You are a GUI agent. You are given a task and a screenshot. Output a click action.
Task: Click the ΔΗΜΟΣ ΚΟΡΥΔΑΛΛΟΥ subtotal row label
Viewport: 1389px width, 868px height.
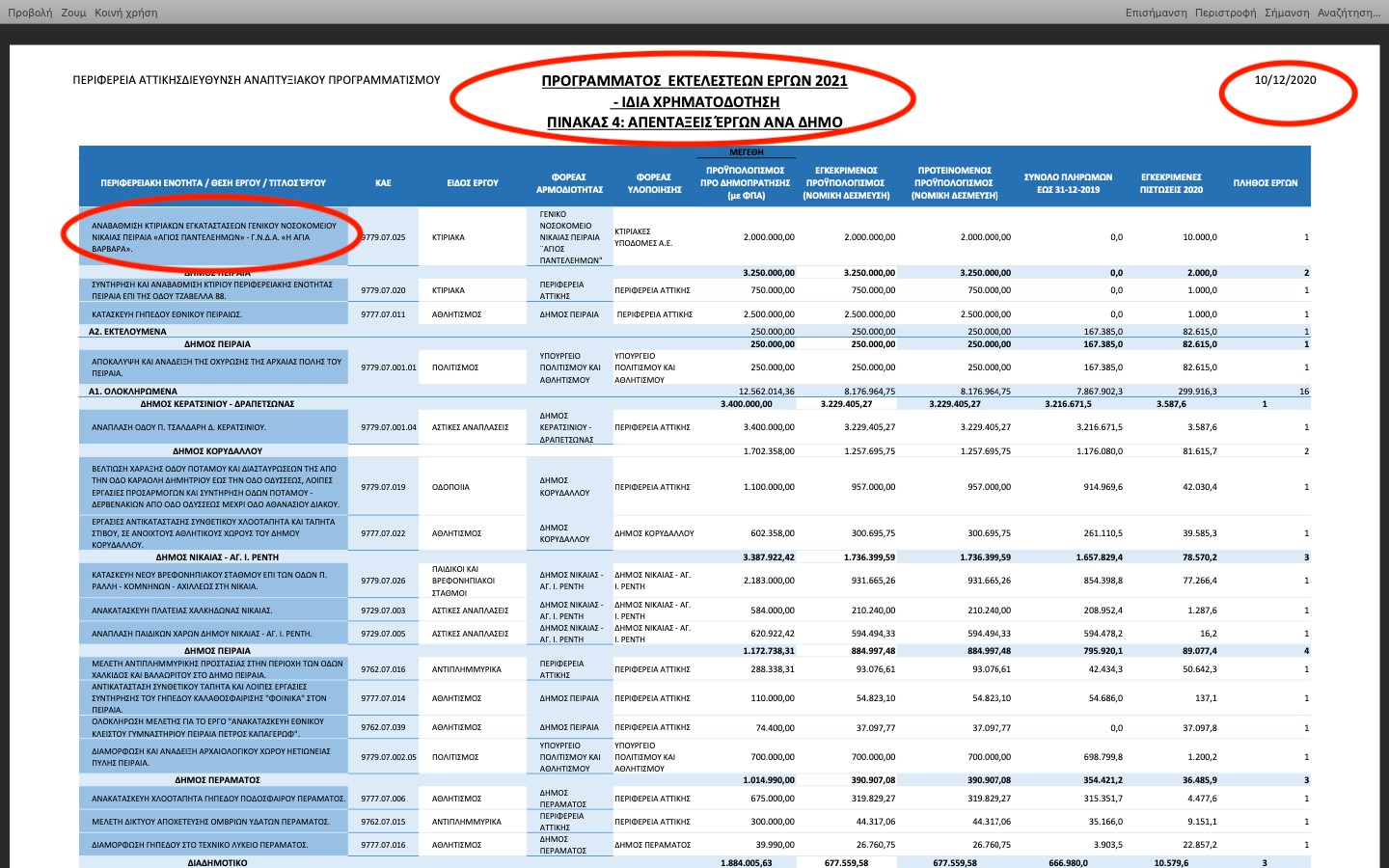pos(217,451)
